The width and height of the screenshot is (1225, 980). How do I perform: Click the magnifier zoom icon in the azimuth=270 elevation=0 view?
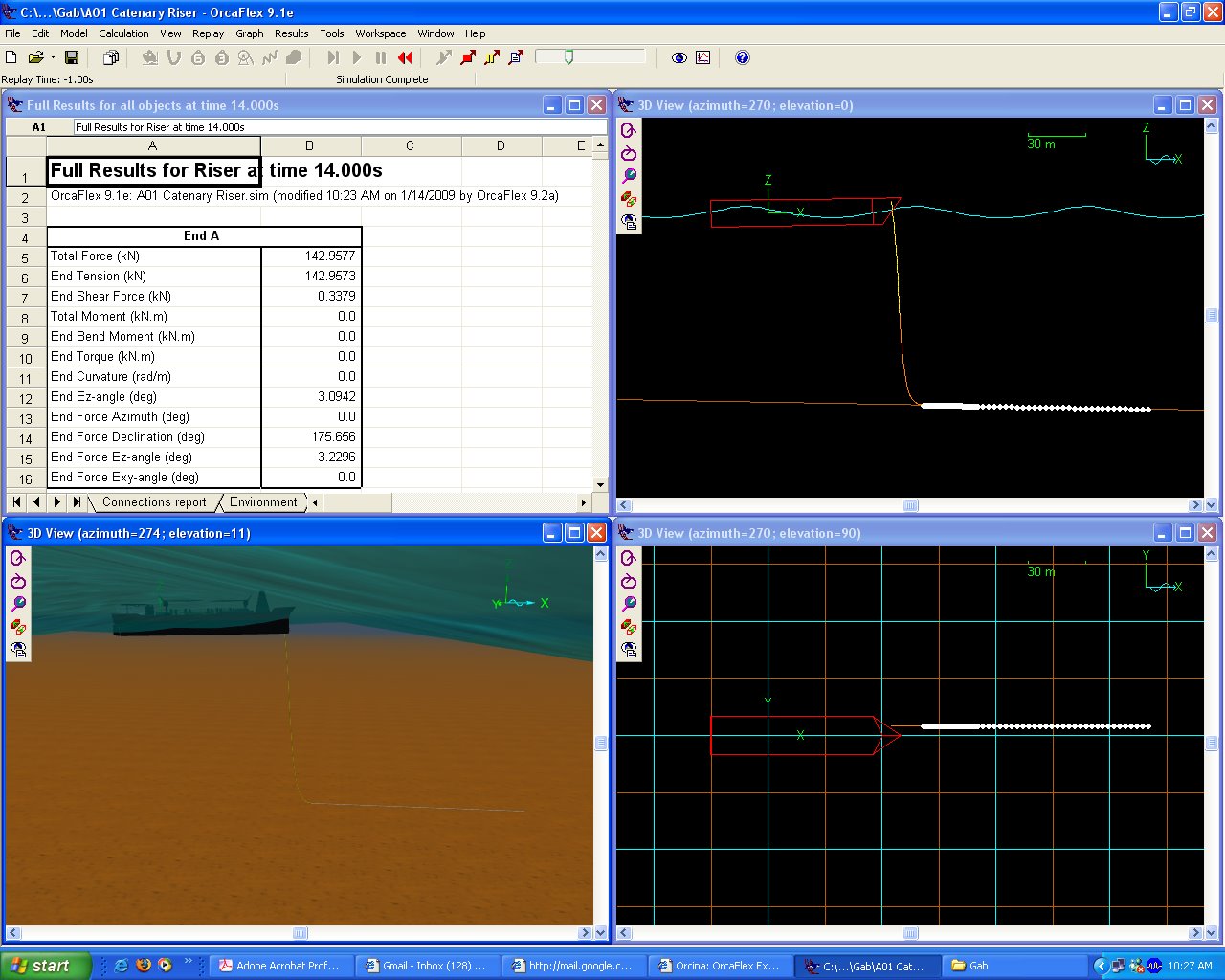pos(629,176)
